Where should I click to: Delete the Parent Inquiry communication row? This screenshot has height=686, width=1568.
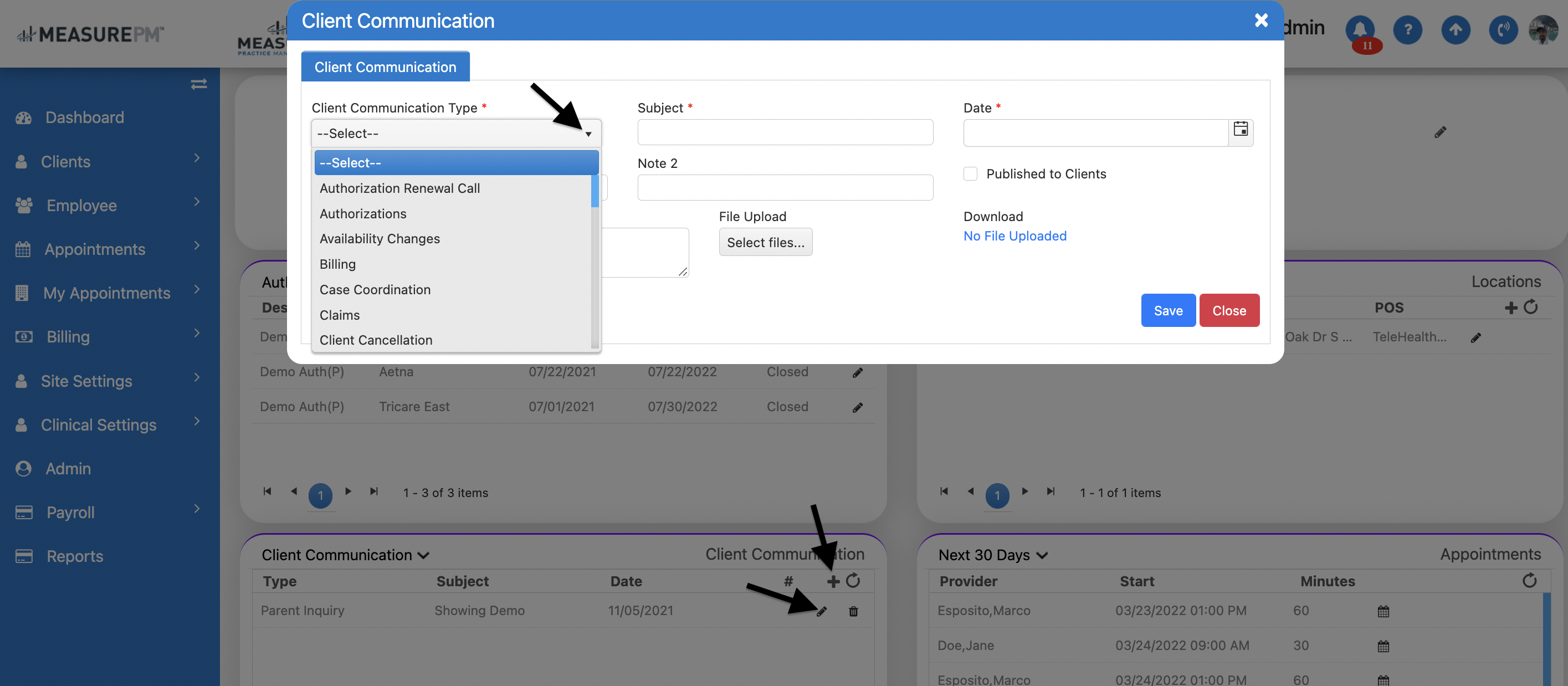(853, 611)
